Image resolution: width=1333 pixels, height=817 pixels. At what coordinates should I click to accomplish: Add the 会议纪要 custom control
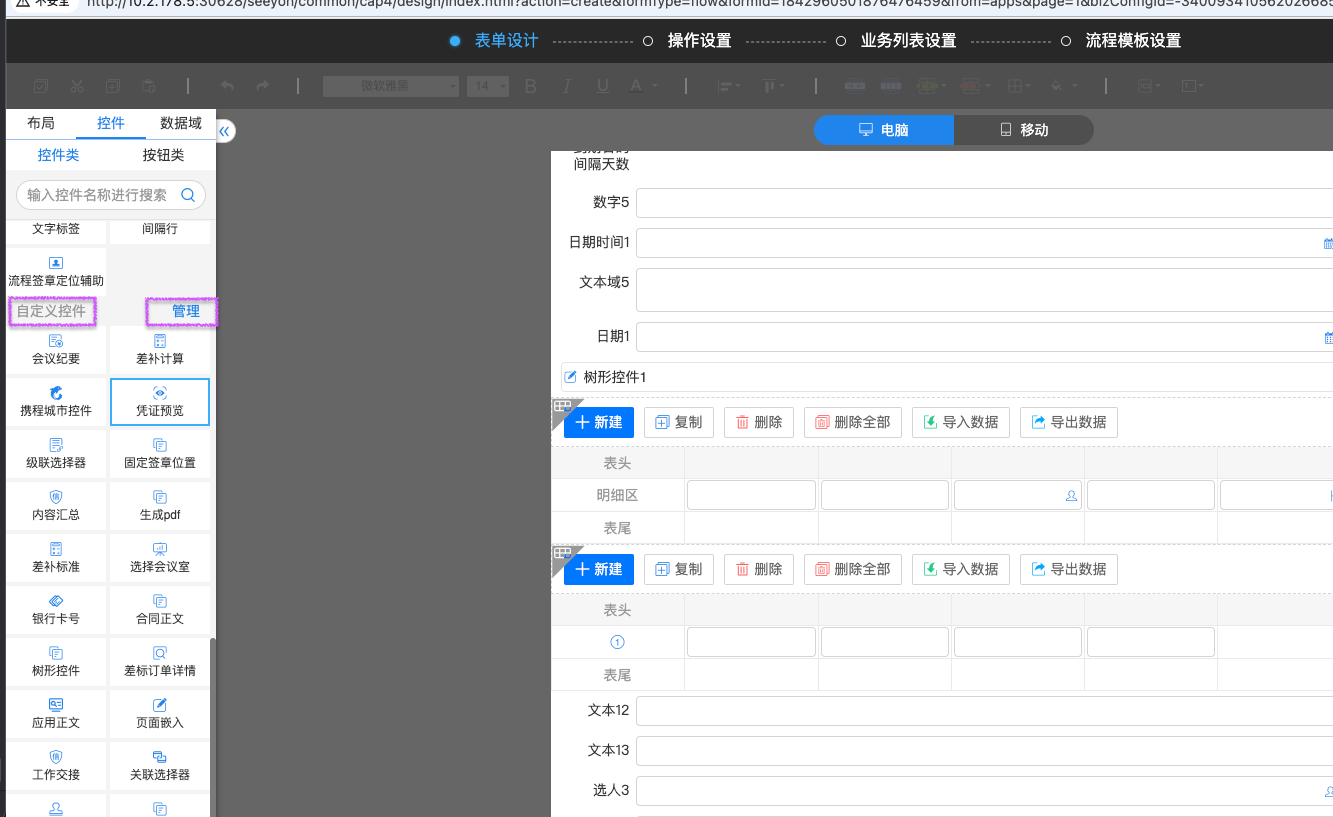point(56,350)
